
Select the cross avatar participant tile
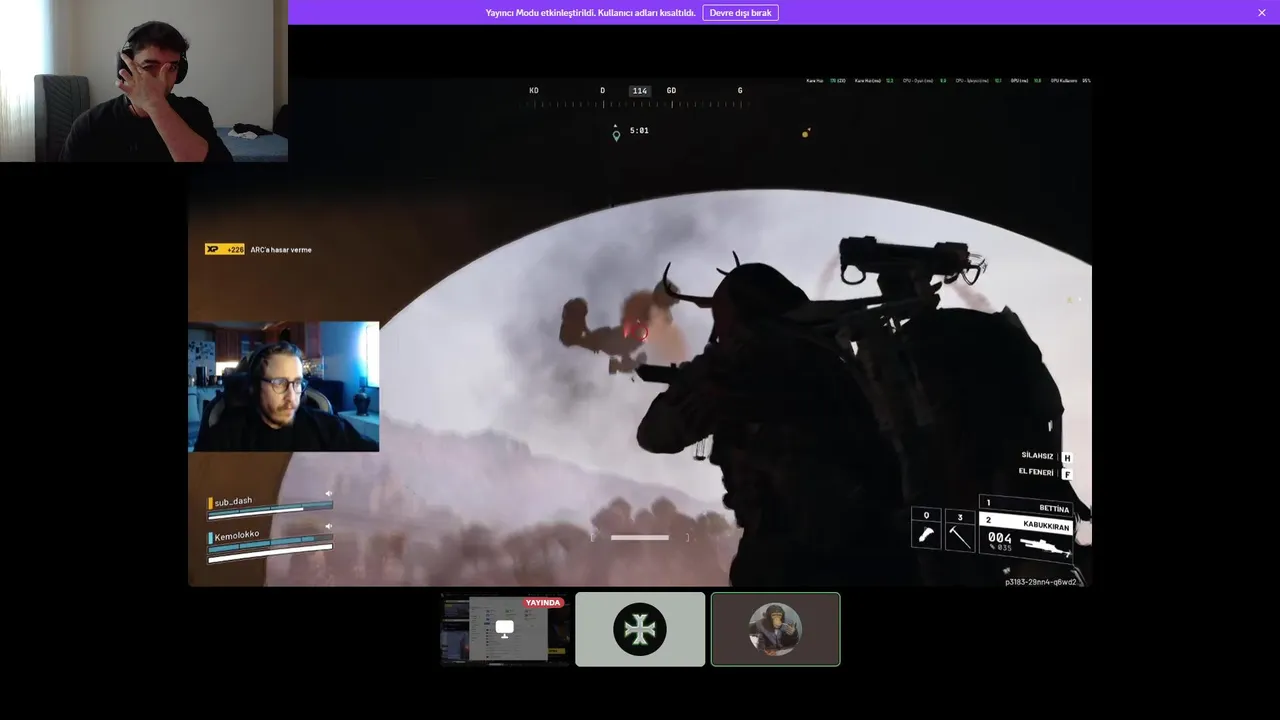click(x=640, y=629)
